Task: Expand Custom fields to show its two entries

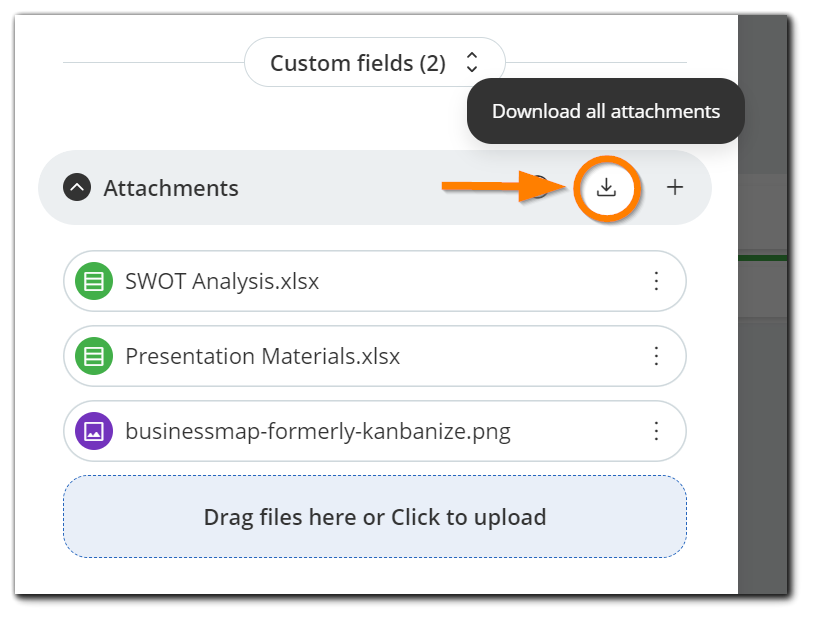Action: [470, 62]
